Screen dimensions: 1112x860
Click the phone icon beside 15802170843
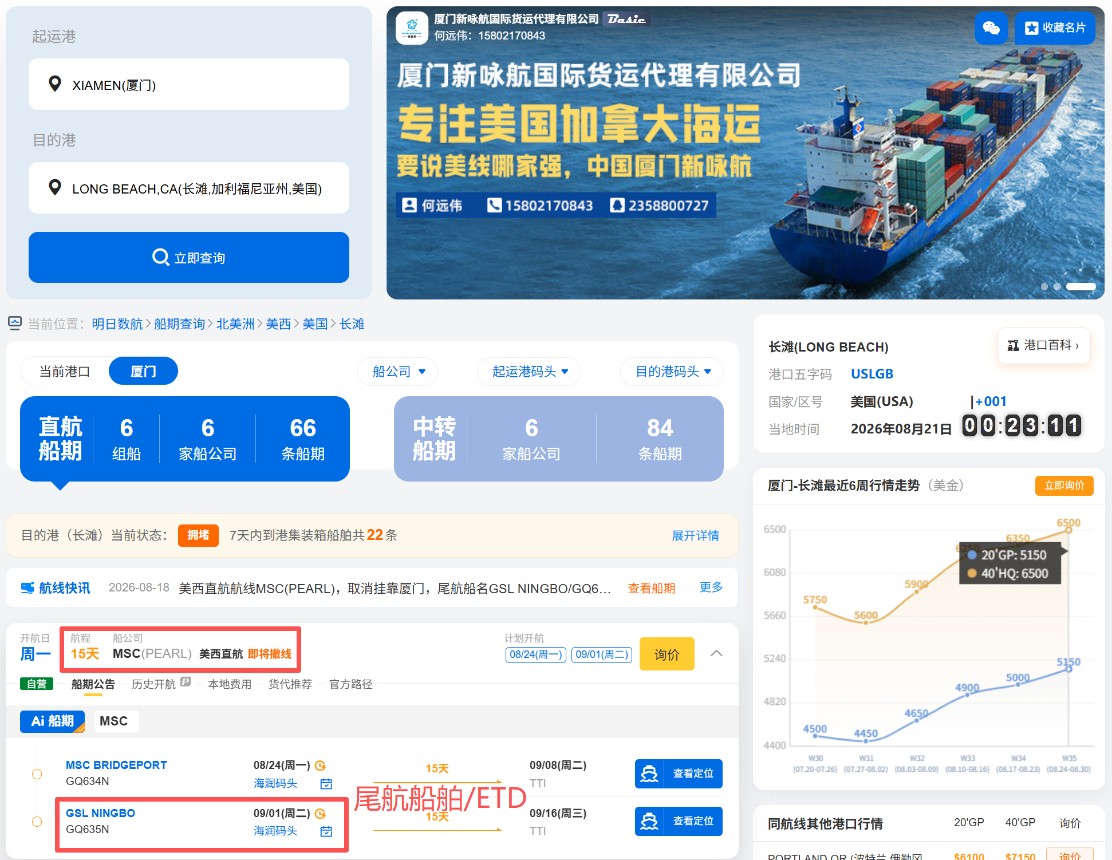(494, 206)
